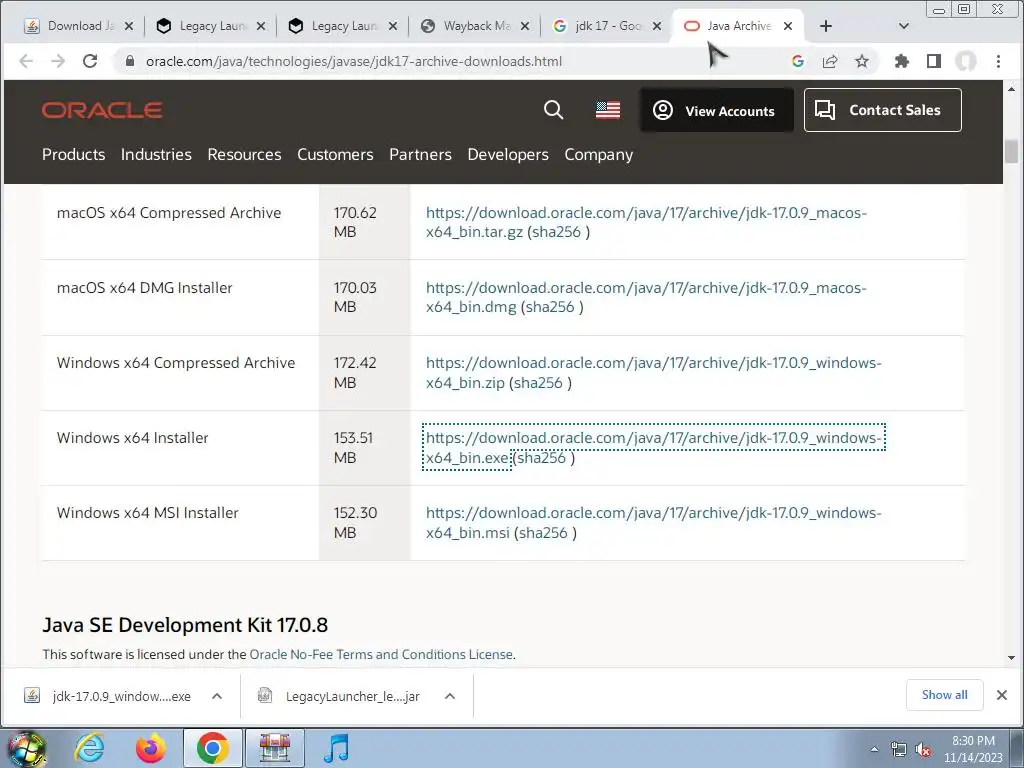The width and height of the screenshot is (1024, 768).
Task: Go forward with the browser arrow
Action: (58, 61)
